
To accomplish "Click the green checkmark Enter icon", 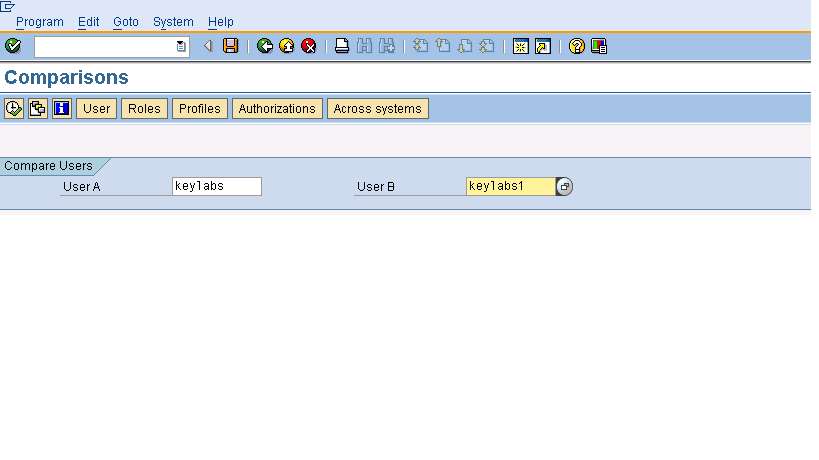I will coord(13,46).
